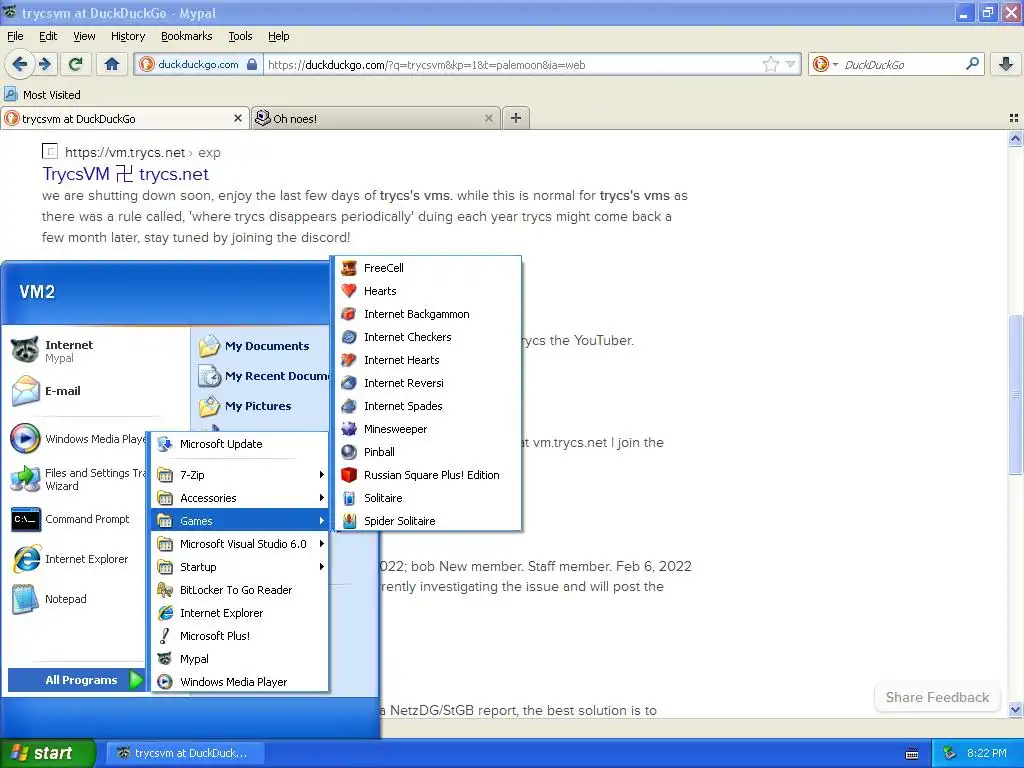Launch Mypal from programs list
This screenshot has width=1024, height=768.
240,659
